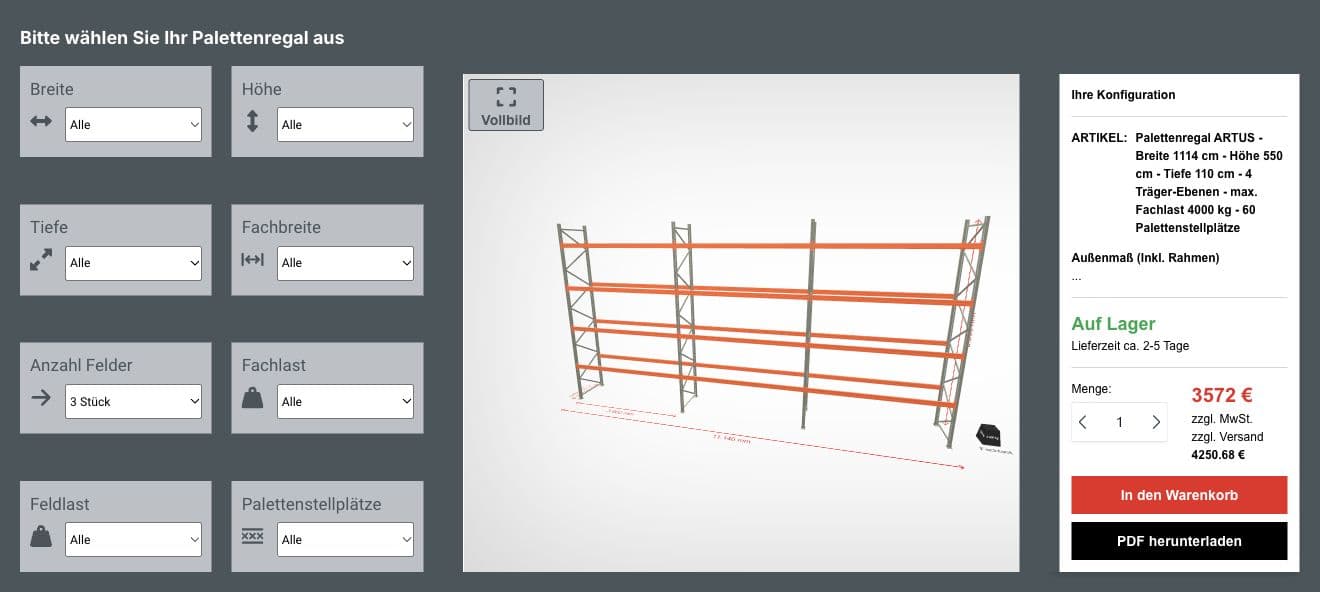Image resolution: width=1320 pixels, height=592 pixels.
Task: Click PDF herunterladen button
Action: tap(1179, 541)
